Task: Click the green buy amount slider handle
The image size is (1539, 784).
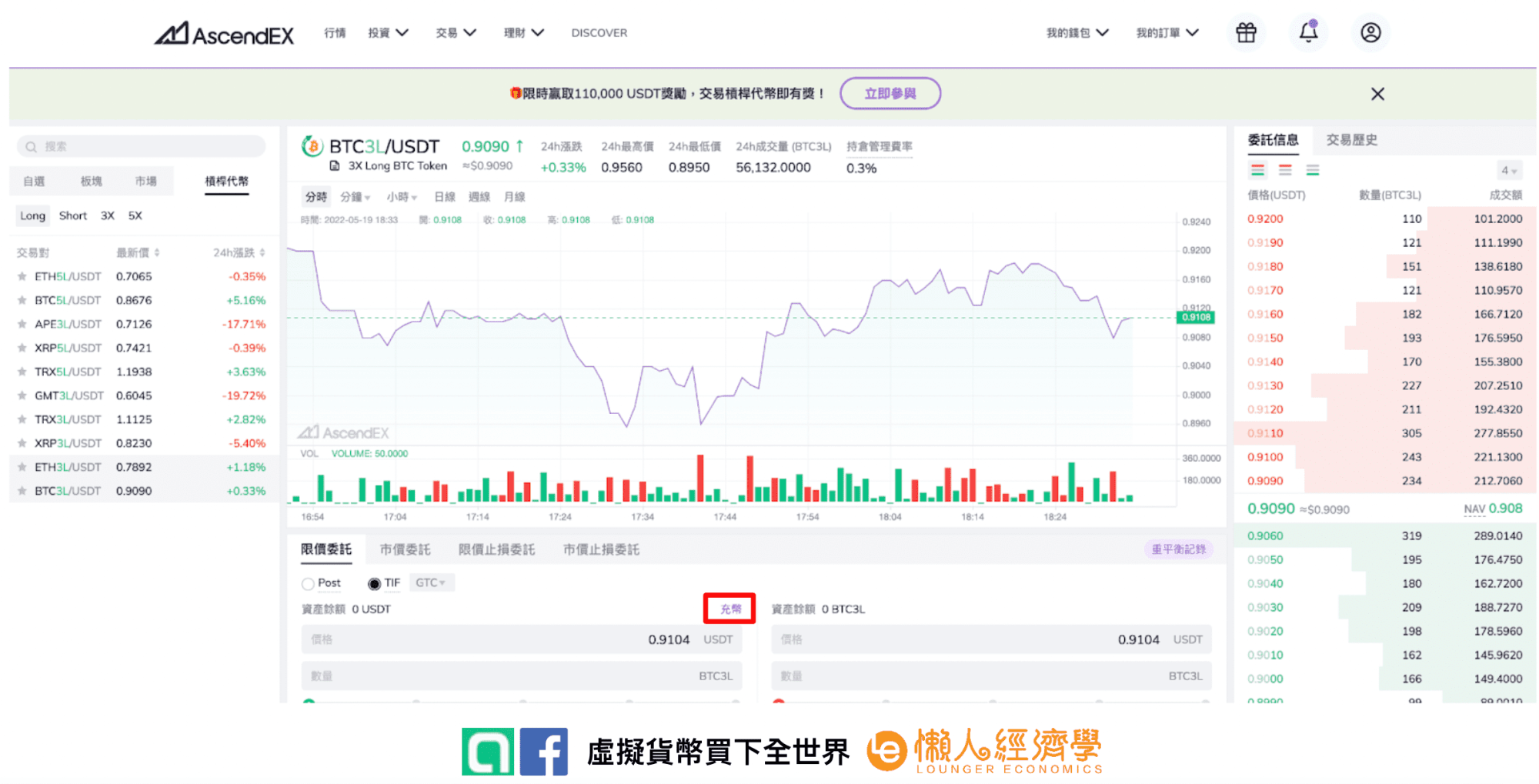Action: tap(309, 702)
